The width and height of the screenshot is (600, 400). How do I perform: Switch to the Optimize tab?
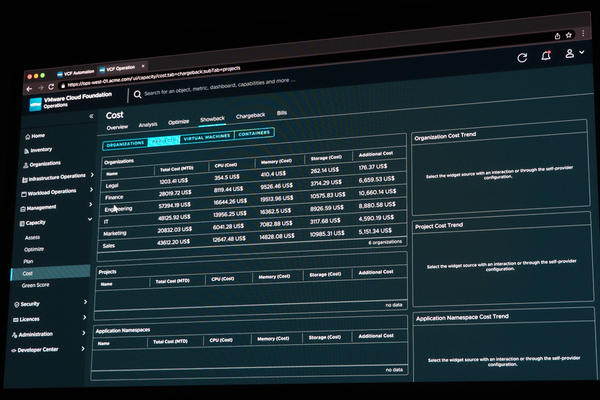pos(178,122)
